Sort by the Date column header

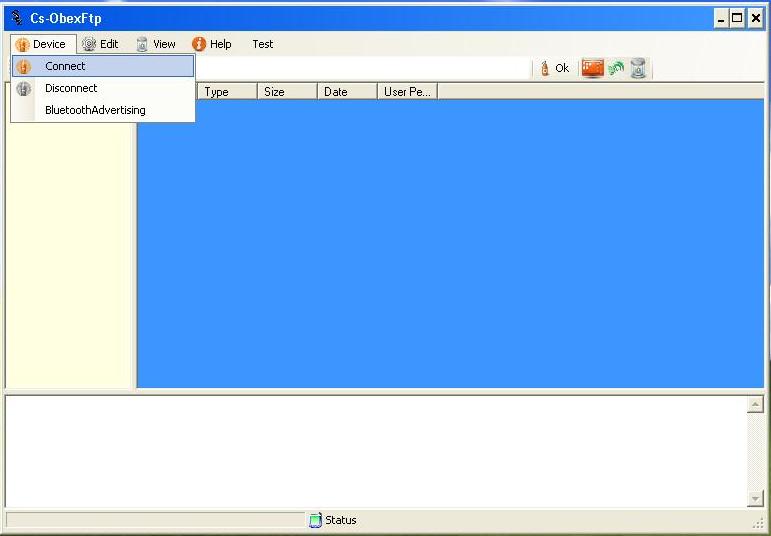[x=347, y=92]
